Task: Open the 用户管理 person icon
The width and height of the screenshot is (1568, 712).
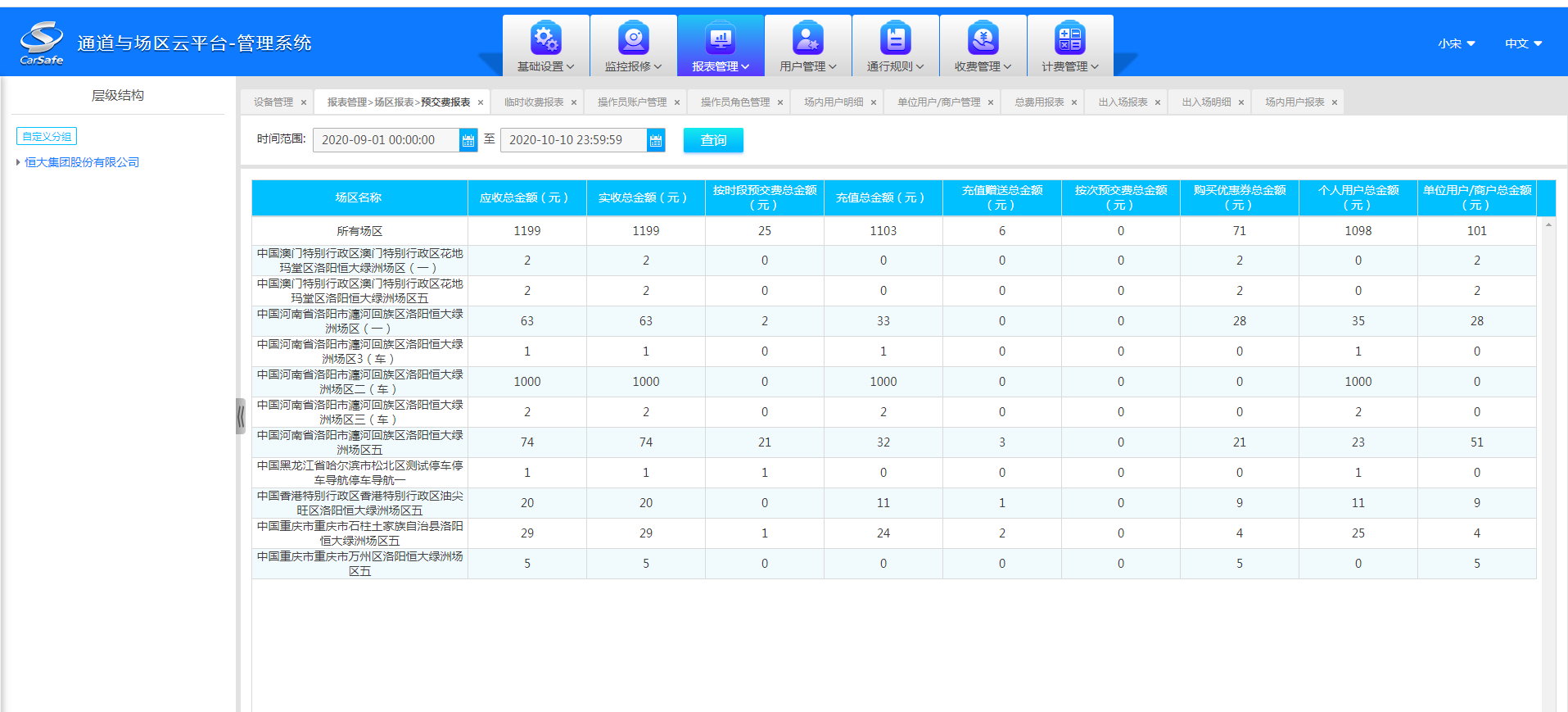Action: pos(807,39)
